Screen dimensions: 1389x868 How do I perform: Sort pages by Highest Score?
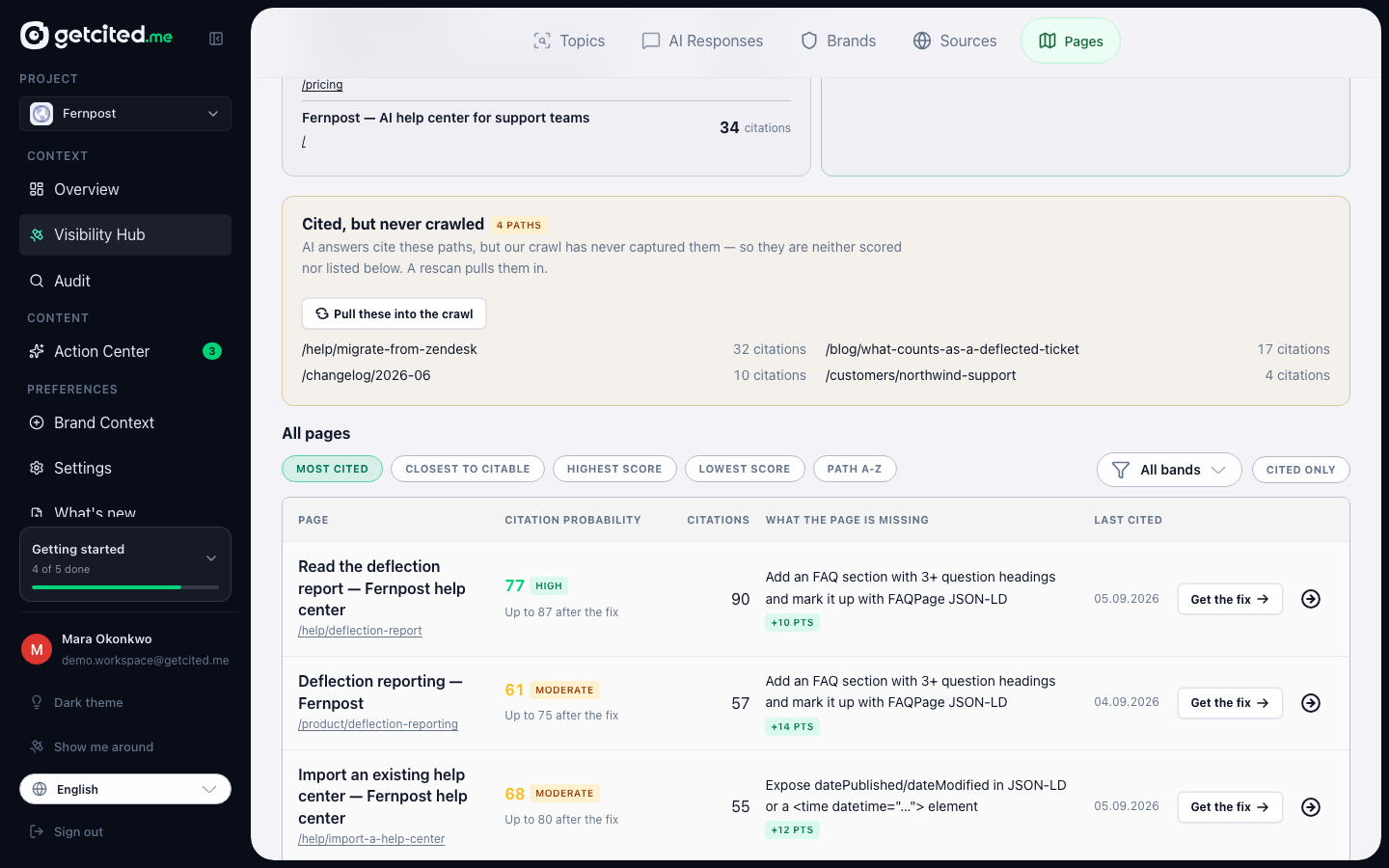[614, 469]
